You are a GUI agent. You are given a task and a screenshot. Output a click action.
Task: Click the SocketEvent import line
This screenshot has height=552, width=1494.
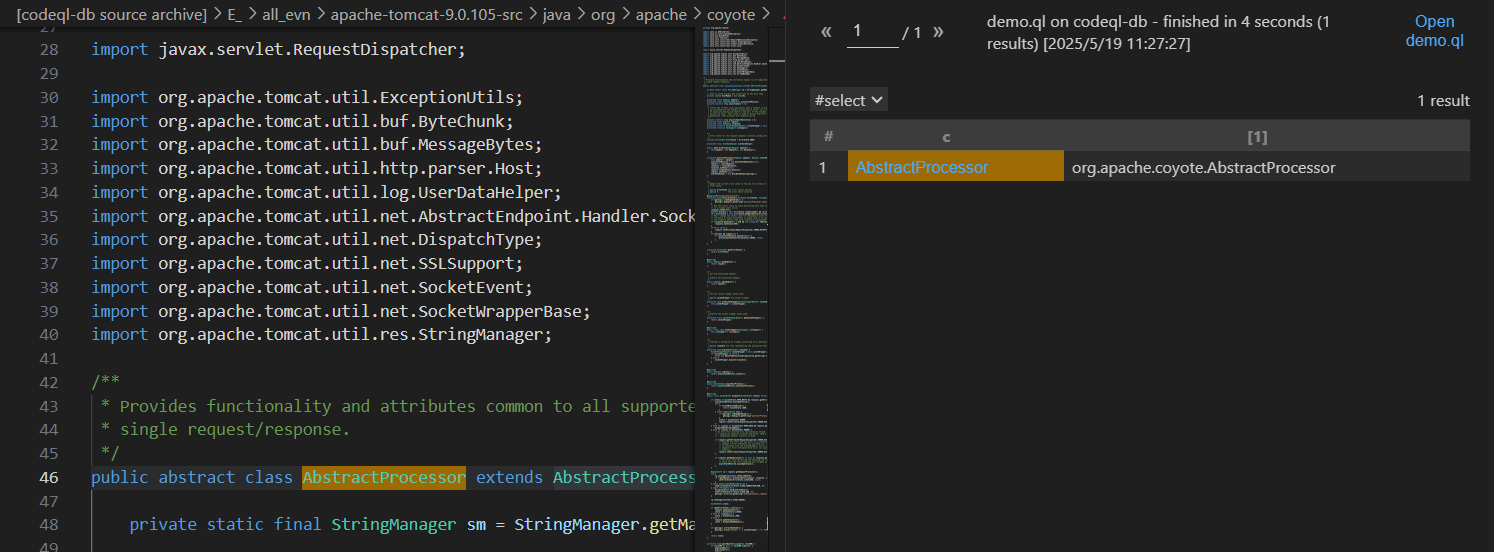click(x=312, y=287)
